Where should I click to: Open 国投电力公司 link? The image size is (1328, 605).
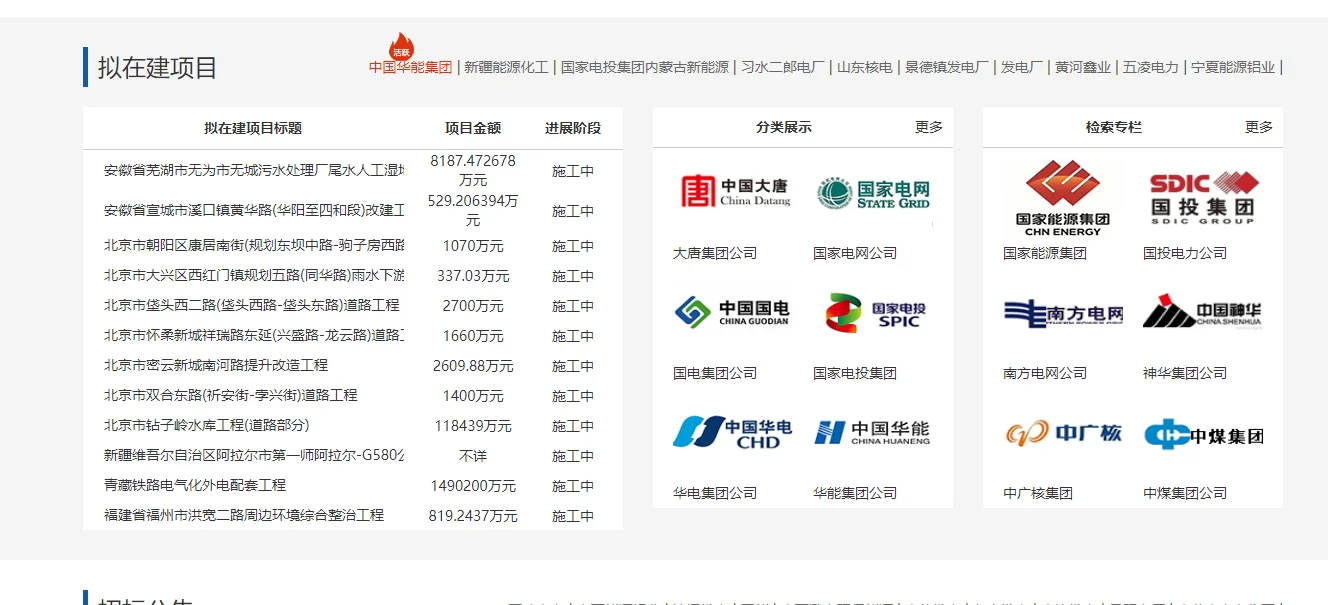click(1185, 253)
